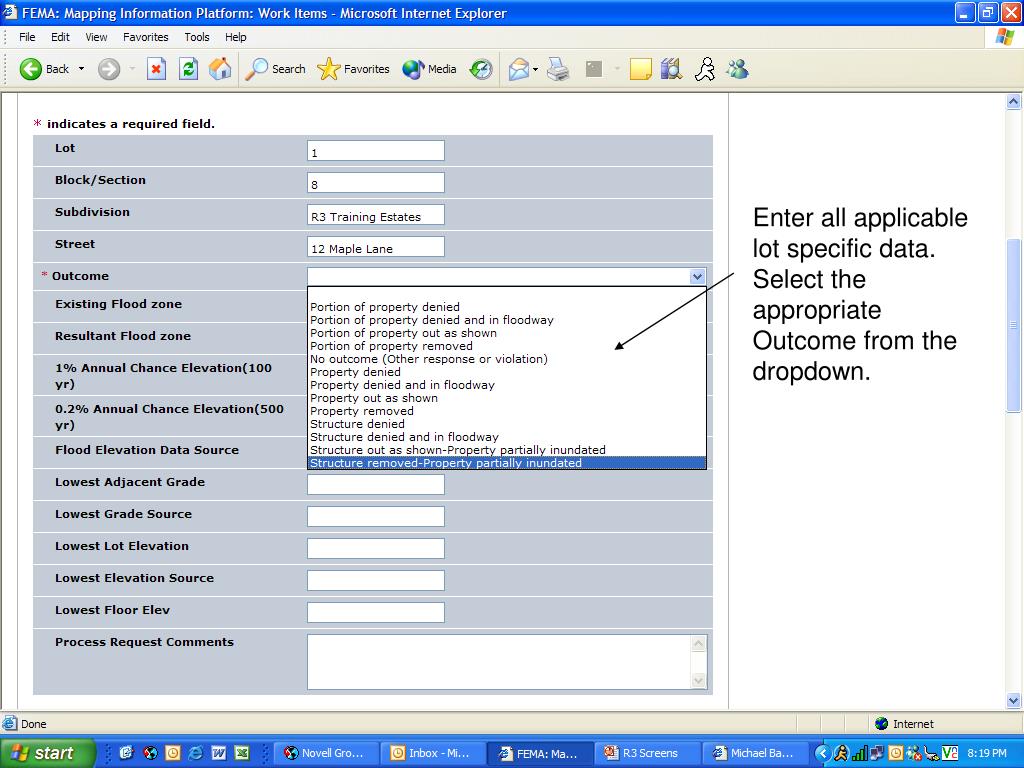
Task: Open the Search toolbar button
Action: [275, 69]
